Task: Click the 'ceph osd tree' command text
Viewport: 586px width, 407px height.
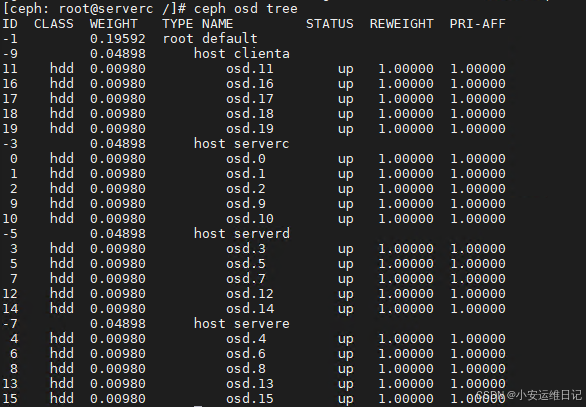Action: pos(246,9)
